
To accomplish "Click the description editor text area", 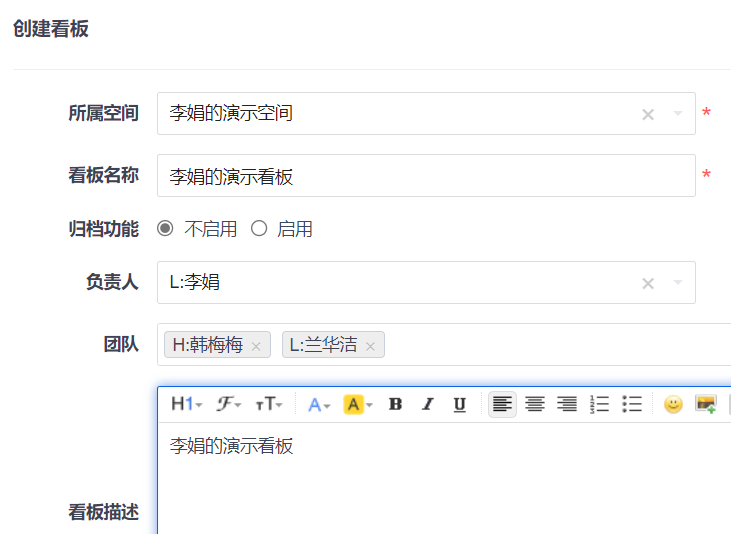I will click(x=445, y=478).
